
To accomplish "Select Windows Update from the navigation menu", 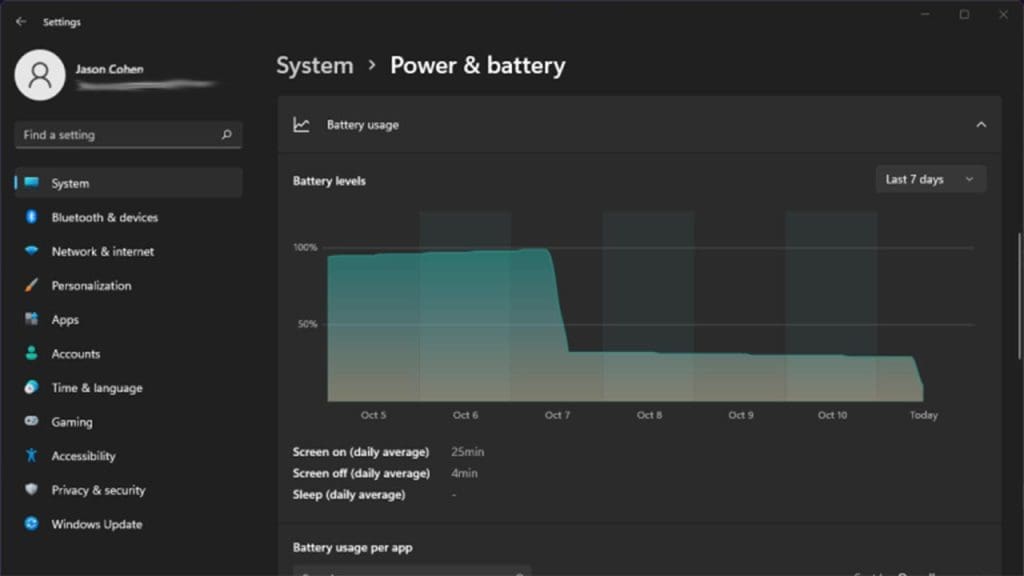I will [96, 524].
